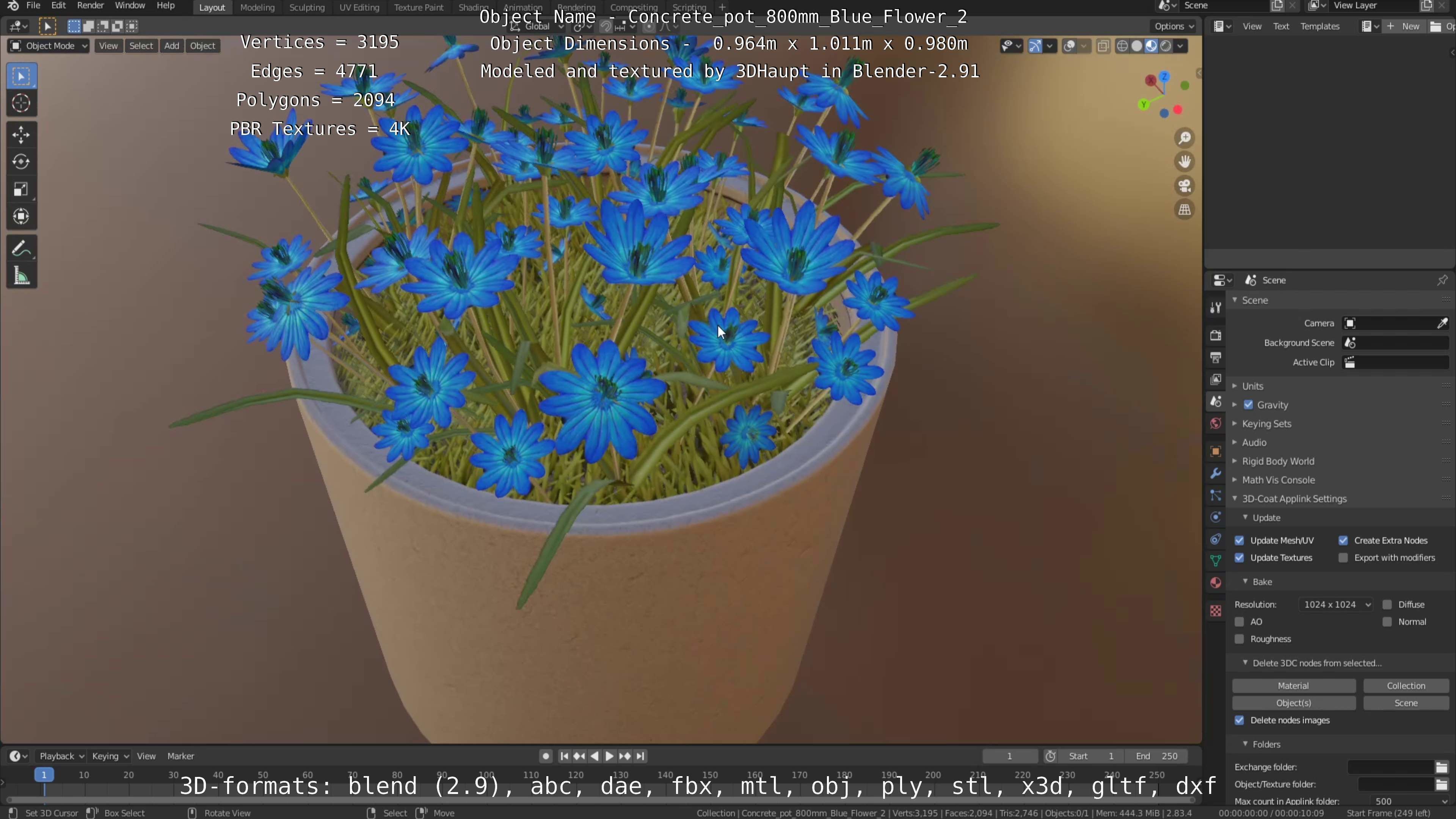Viewport: 1456px width, 819px height.
Task: Switch orthographic/perspective grid icon
Action: pyautogui.click(x=1185, y=210)
